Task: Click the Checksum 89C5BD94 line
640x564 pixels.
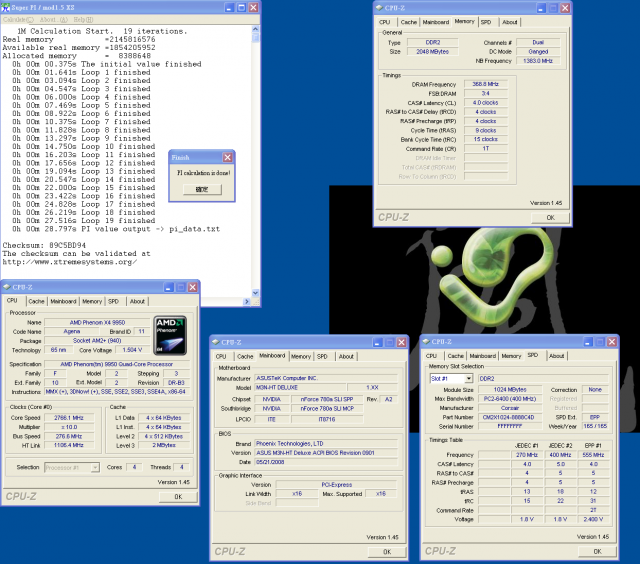Action: point(44,245)
